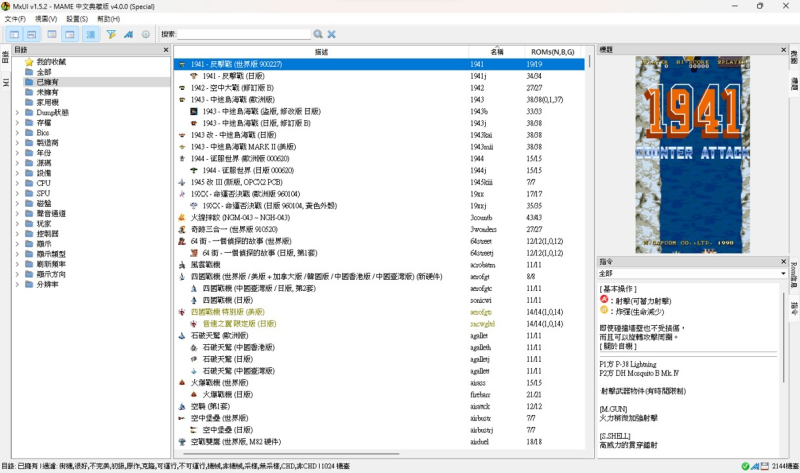Close the 指令 command panel
The image size is (800, 473).
tap(784, 261)
